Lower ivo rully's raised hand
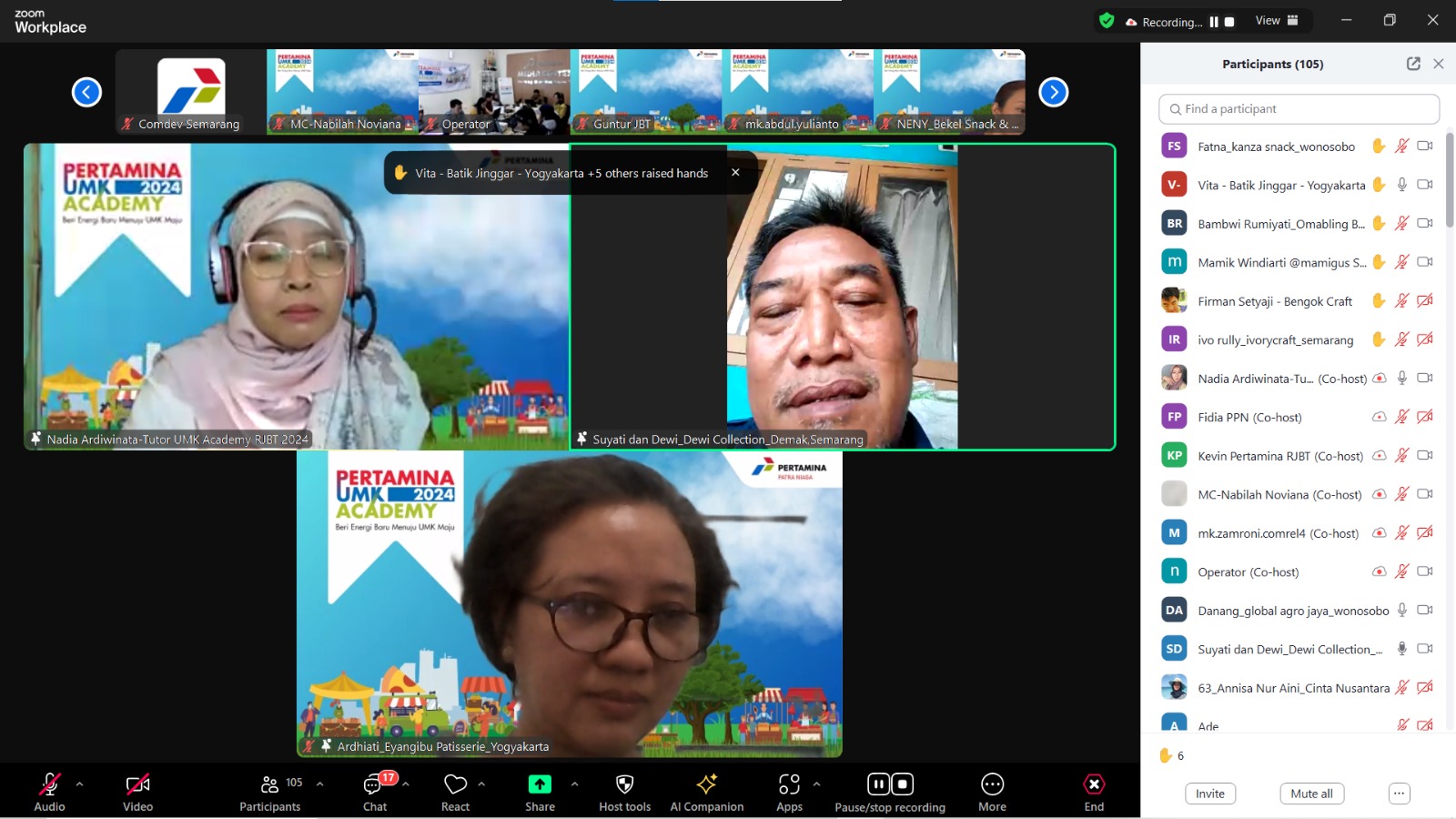 [1379, 339]
